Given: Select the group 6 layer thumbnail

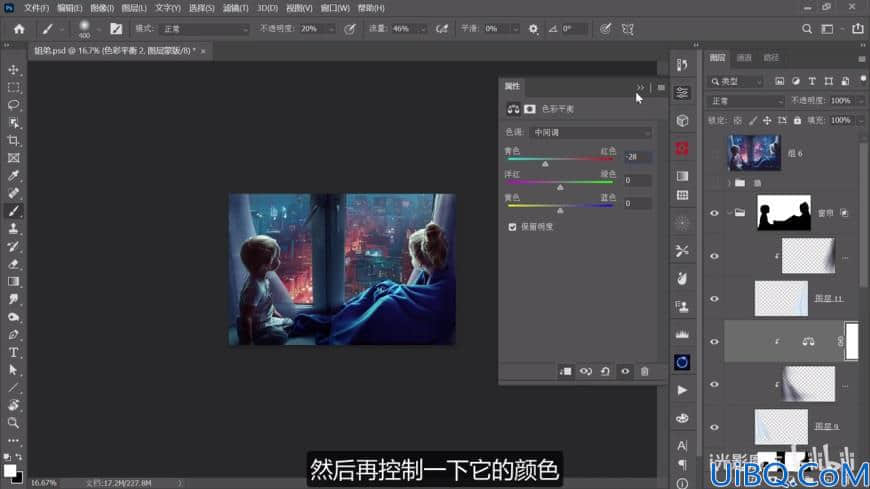Looking at the screenshot, I should (x=754, y=153).
